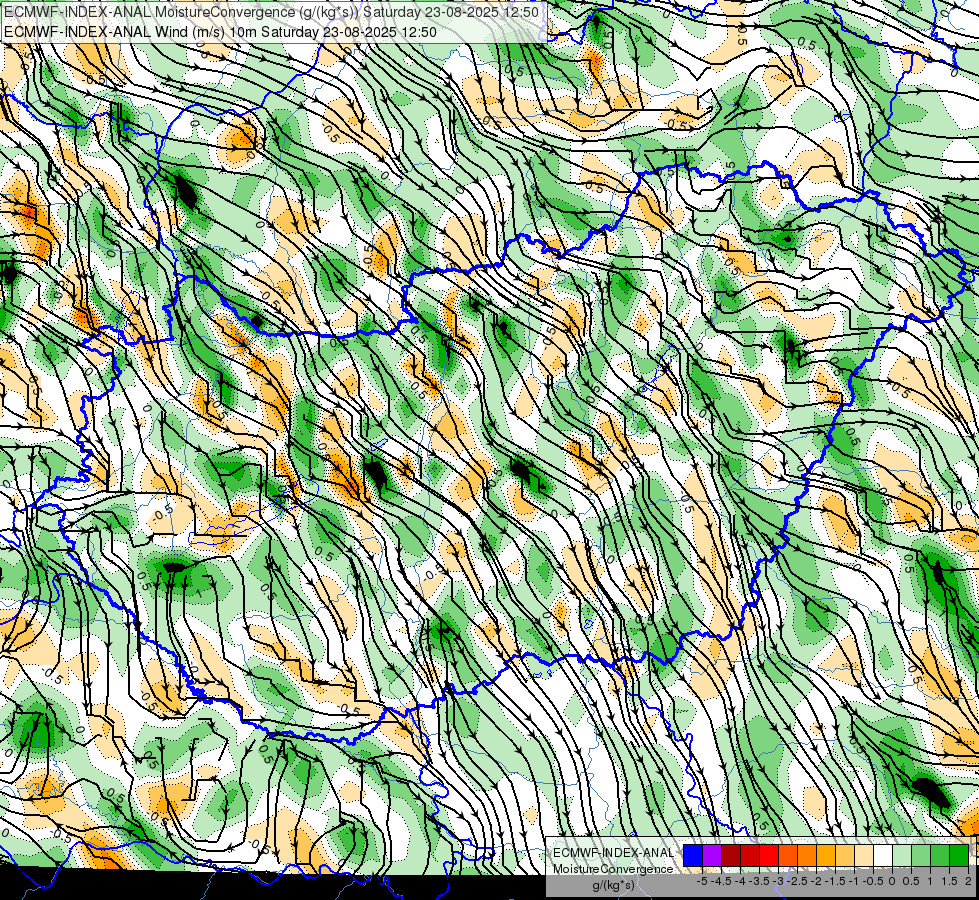Choose the darkest green swatch ending at 2
The image size is (979, 900).
[x=959, y=855]
